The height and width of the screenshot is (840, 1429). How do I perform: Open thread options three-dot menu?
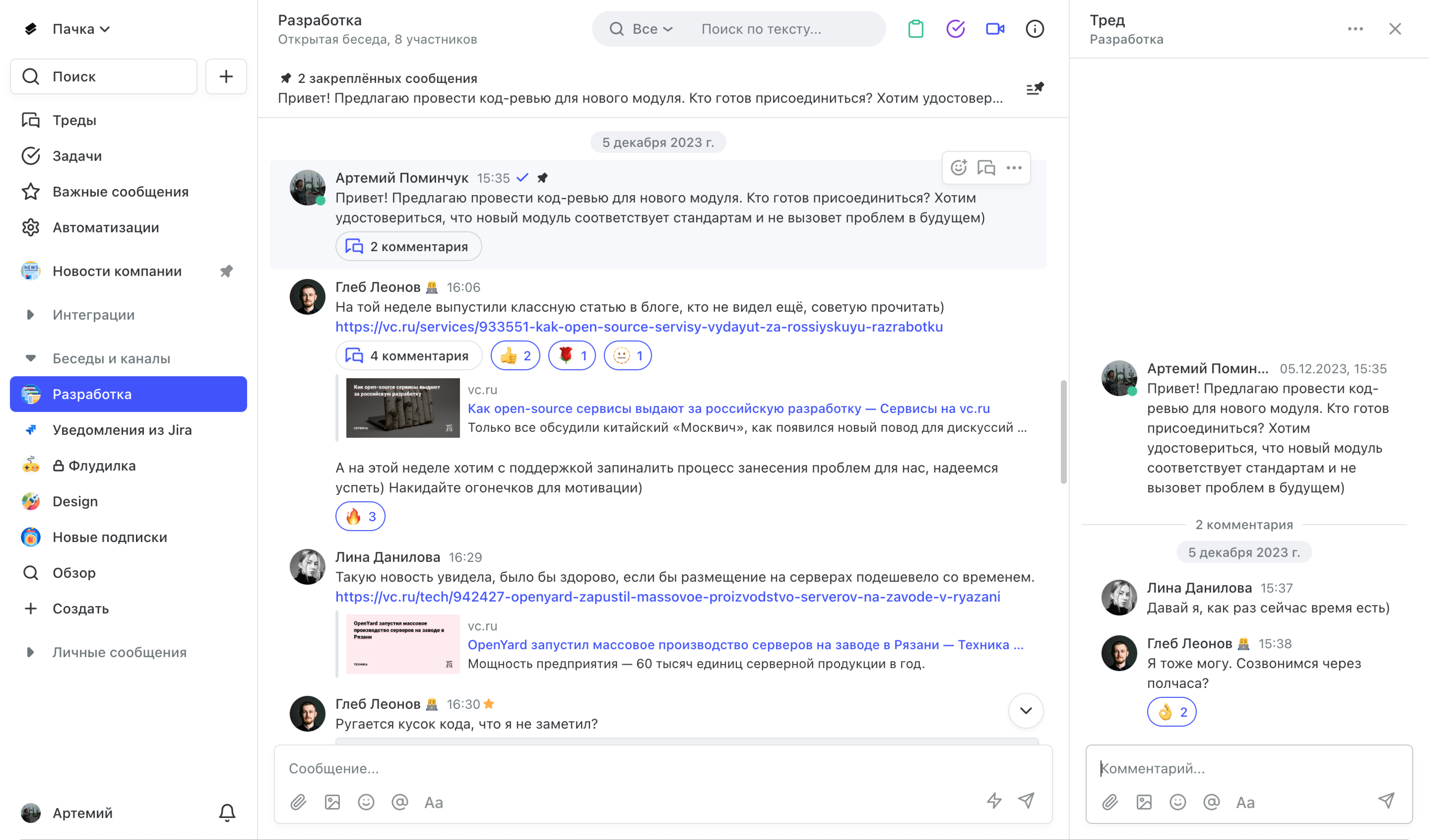(1355, 29)
